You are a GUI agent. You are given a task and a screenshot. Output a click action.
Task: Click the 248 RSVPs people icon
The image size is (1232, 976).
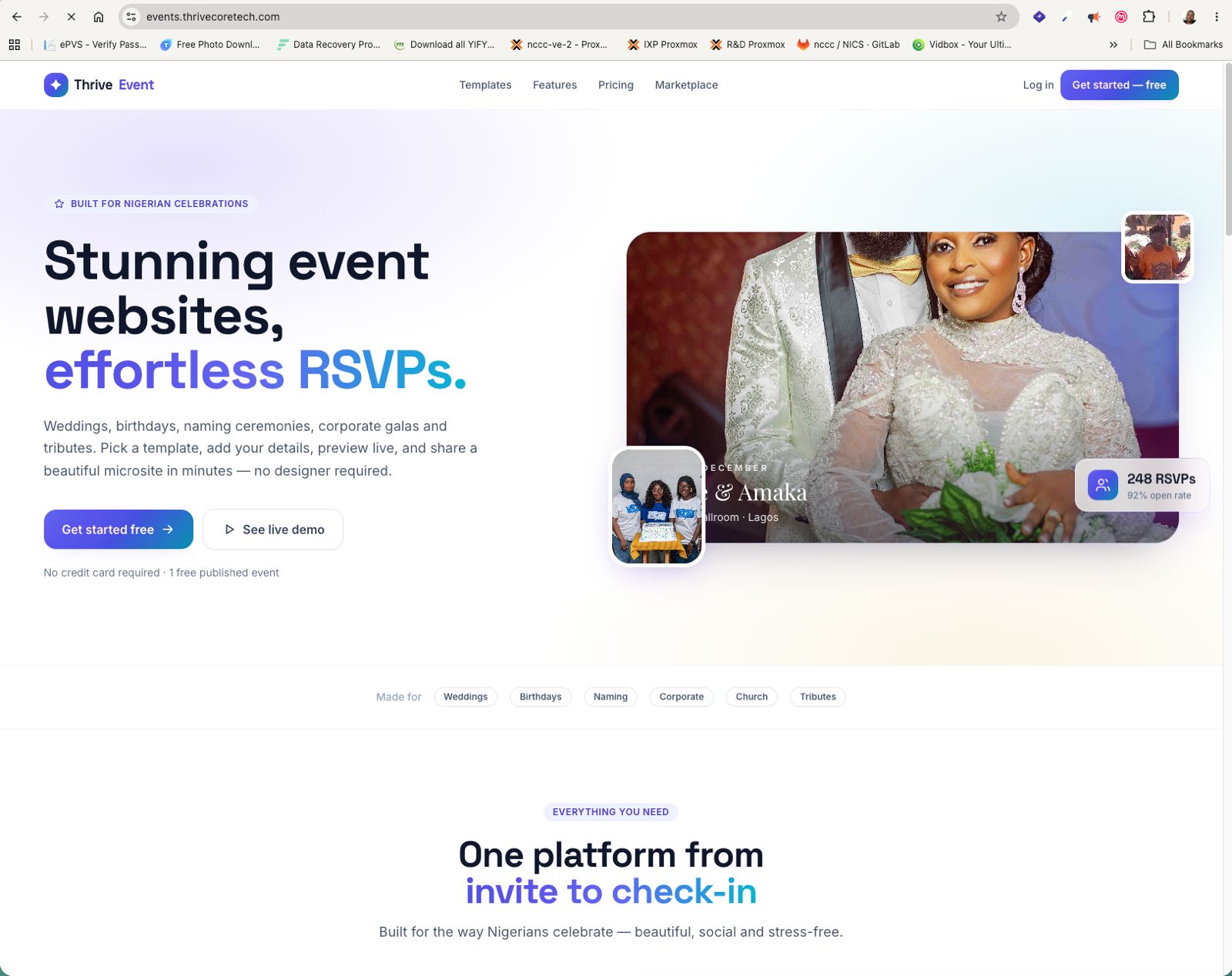[1103, 485]
